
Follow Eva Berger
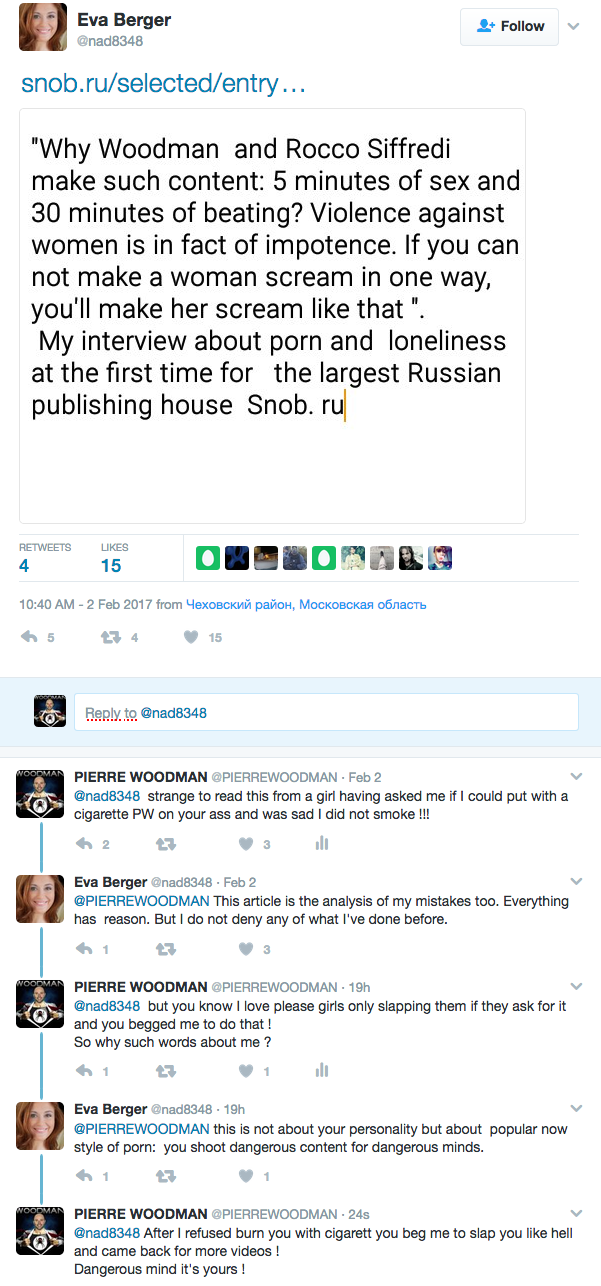[x=509, y=26]
